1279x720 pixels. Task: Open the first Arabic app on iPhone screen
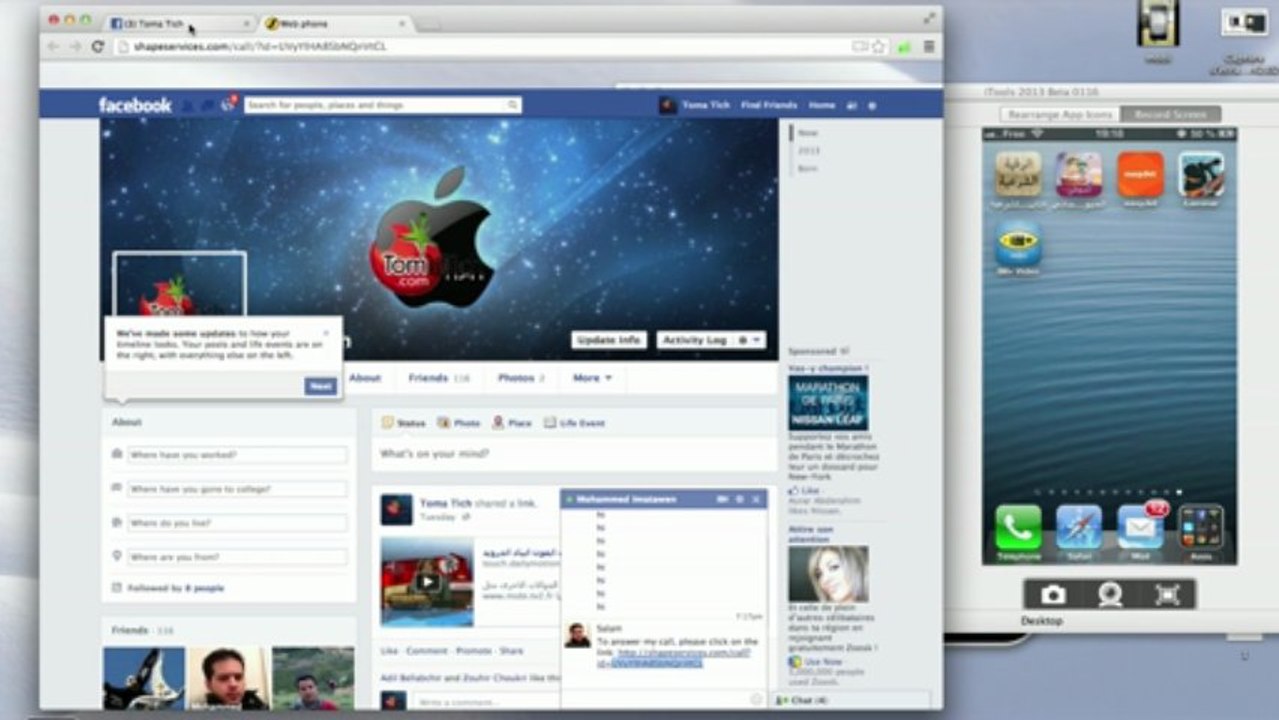tap(1019, 174)
